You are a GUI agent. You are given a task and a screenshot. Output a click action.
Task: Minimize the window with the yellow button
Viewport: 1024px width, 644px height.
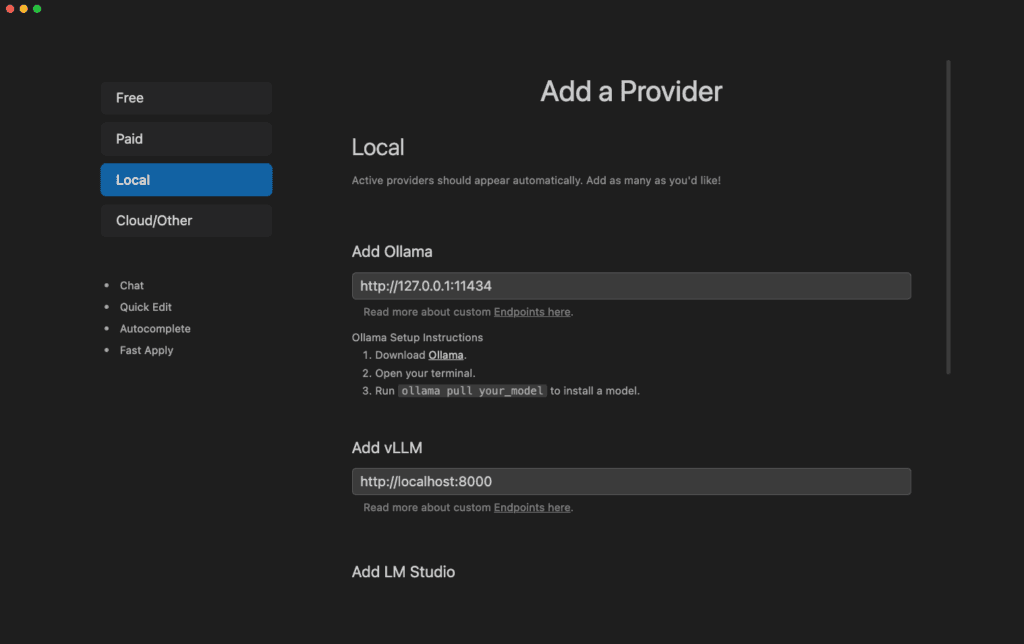(24, 8)
